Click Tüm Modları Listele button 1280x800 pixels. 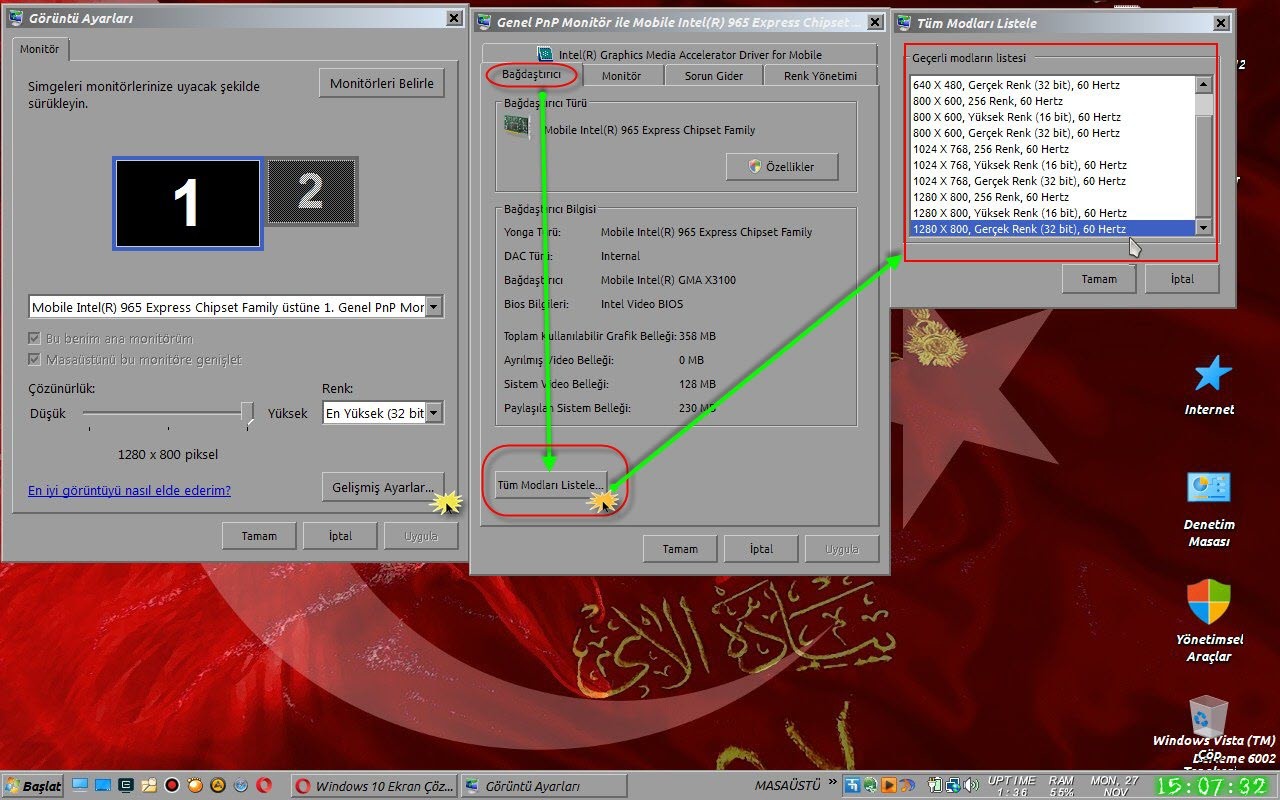coord(551,485)
